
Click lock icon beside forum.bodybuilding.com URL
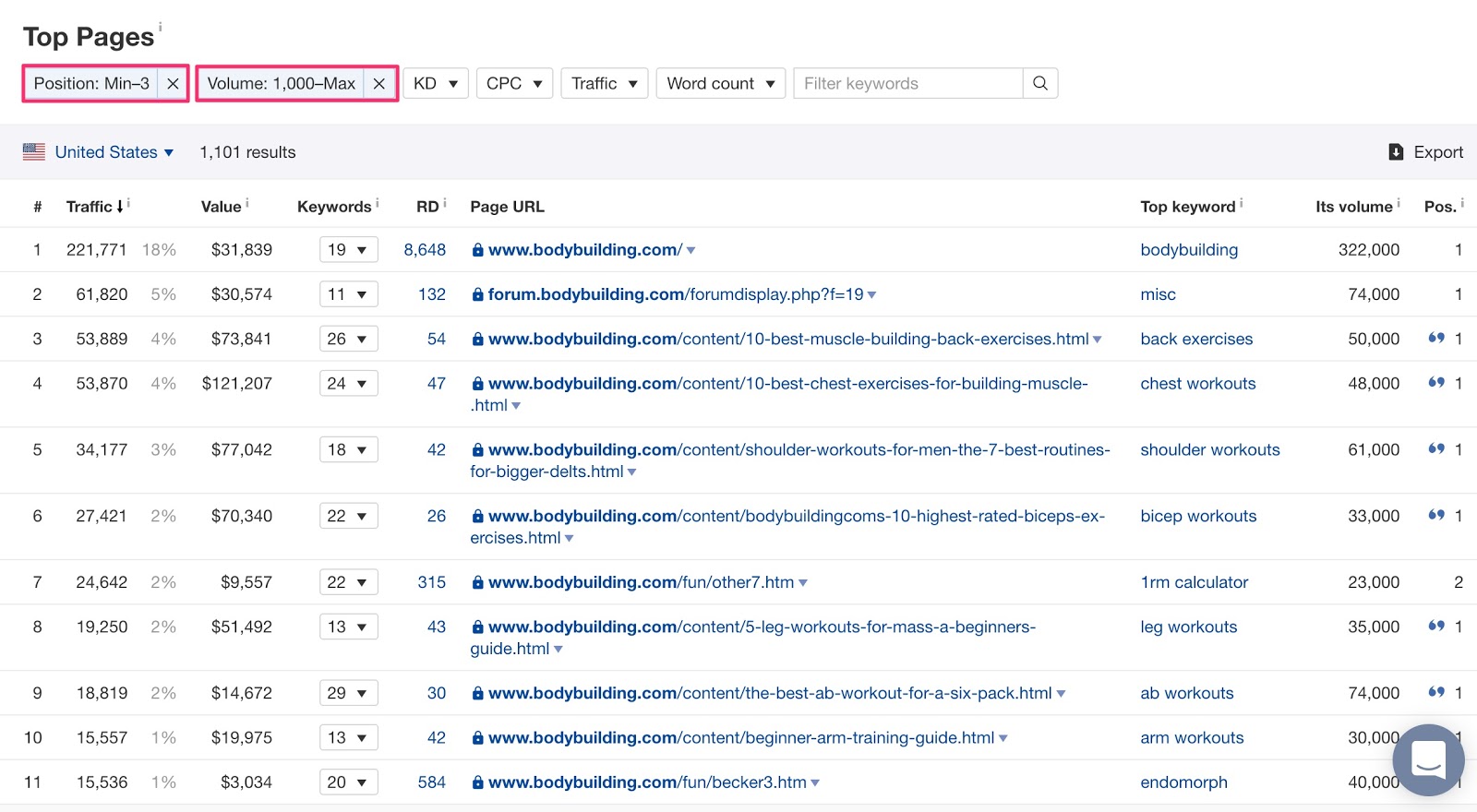[477, 294]
